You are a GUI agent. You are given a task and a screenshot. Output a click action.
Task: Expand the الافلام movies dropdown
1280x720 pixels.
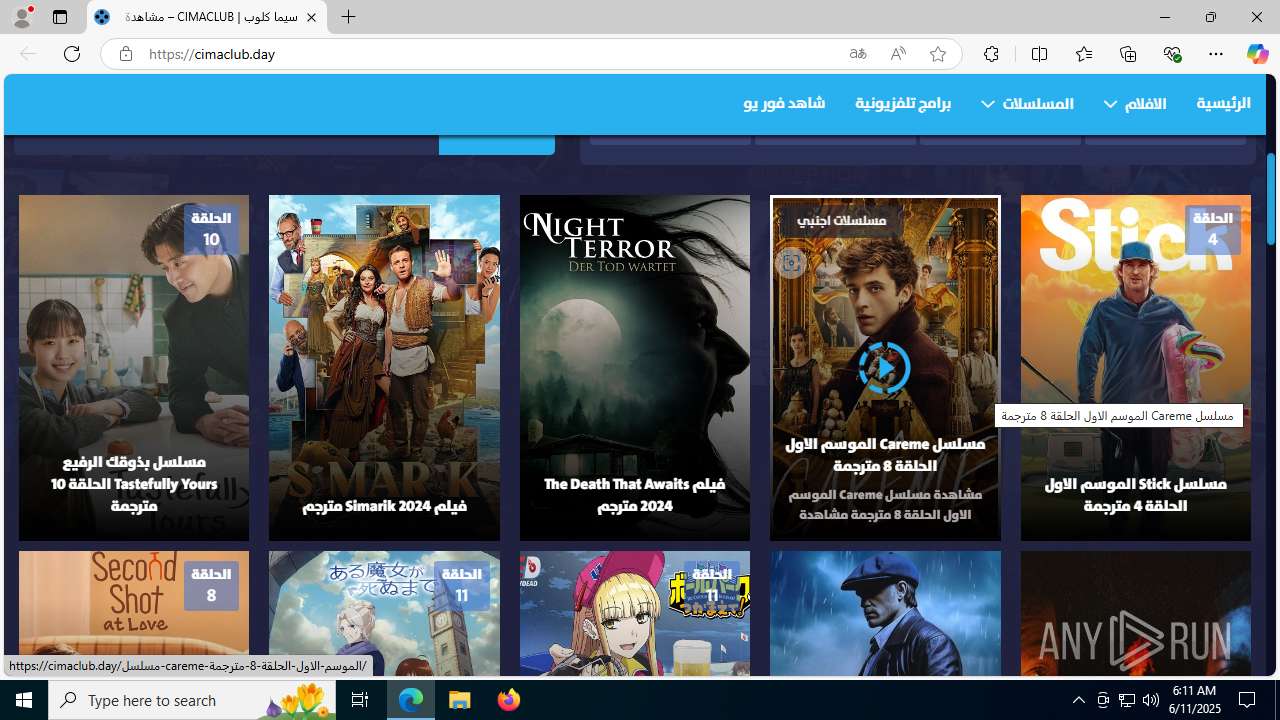1134,104
